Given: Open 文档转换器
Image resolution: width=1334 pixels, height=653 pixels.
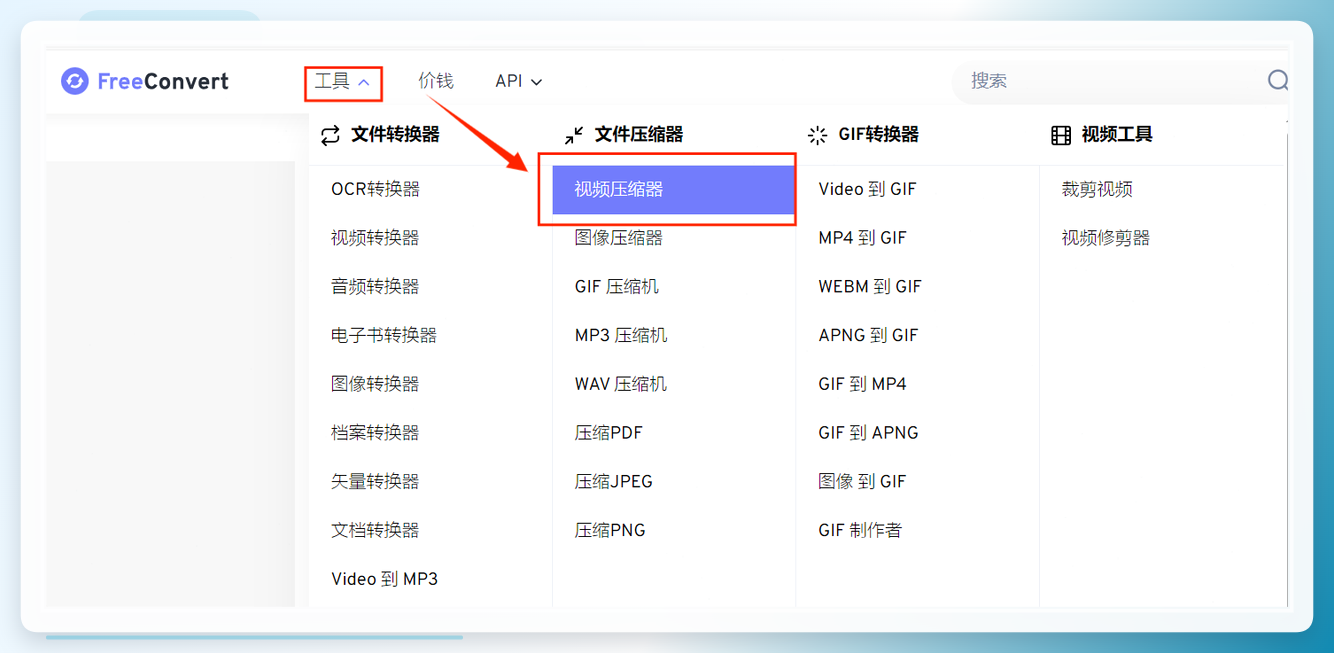Looking at the screenshot, I should [375, 531].
